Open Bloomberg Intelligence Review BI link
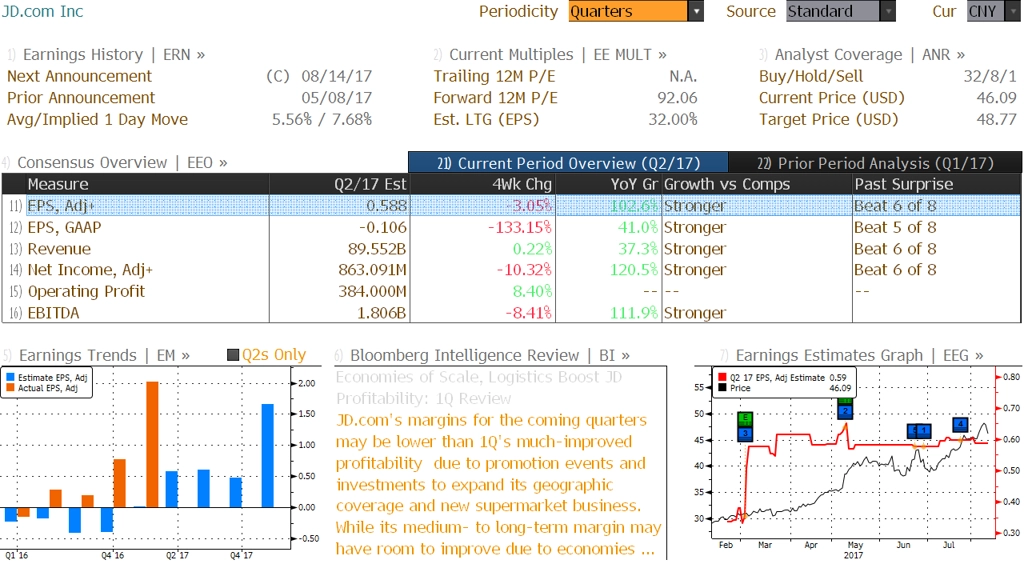This screenshot has width=1024, height=564. 490,355
